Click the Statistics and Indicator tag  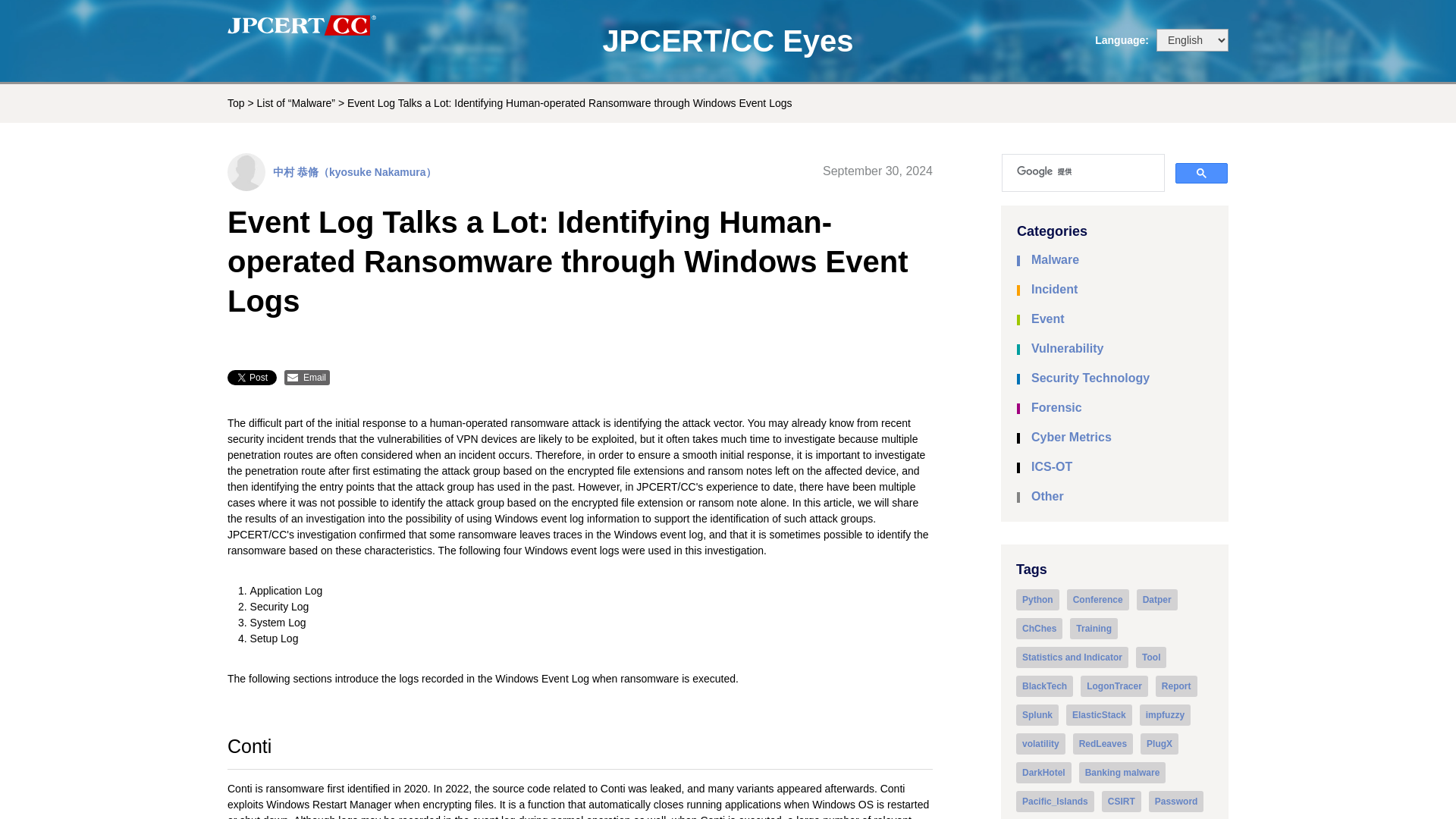click(x=1072, y=657)
